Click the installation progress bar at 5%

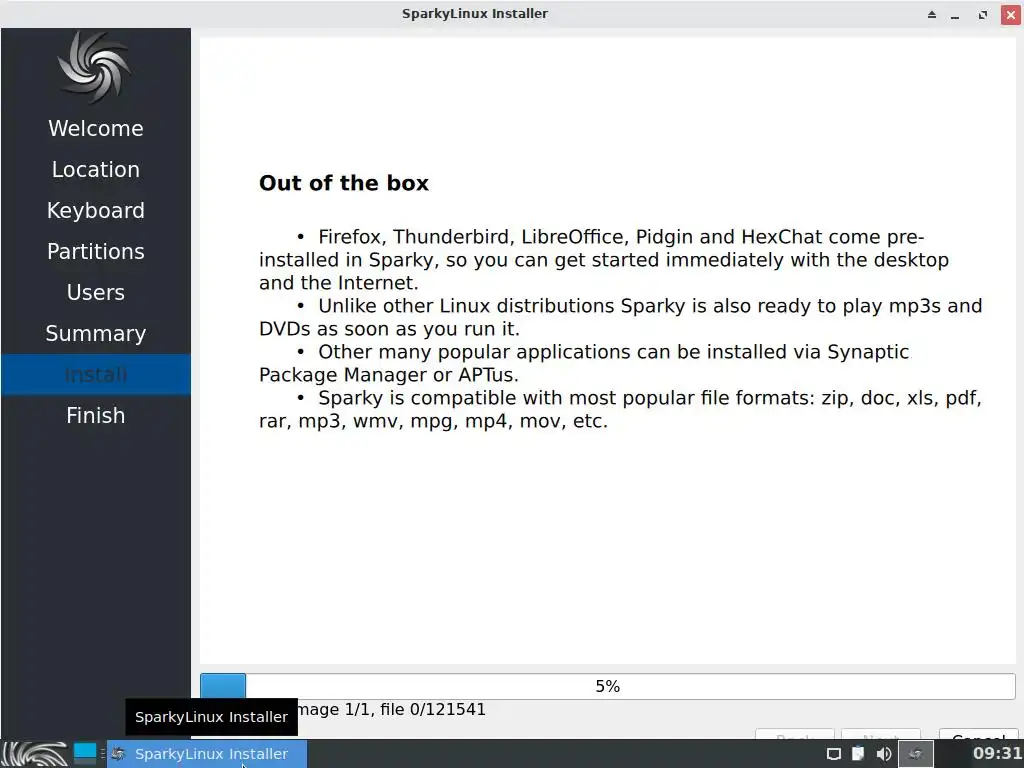(607, 686)
